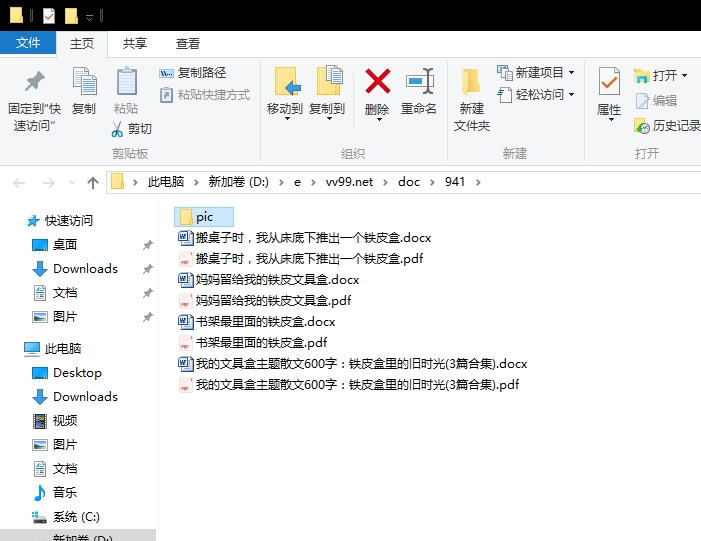Click the 941 breadcrumb in address bar
Viewport: 701px width, 541px height.
tap(455, 182)
